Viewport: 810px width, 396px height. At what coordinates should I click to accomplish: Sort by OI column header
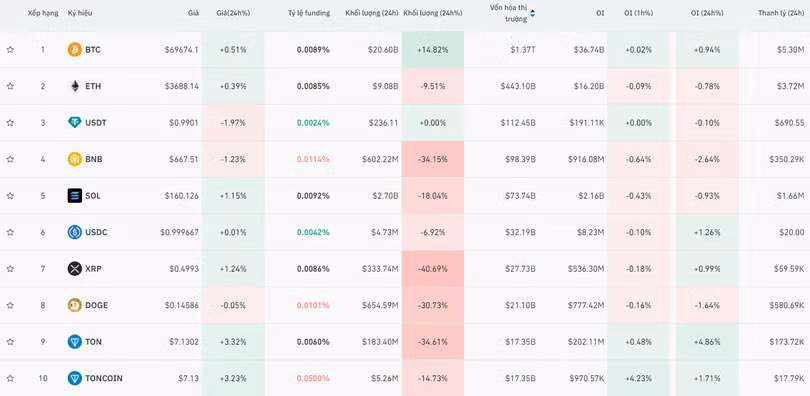point(600,13)
